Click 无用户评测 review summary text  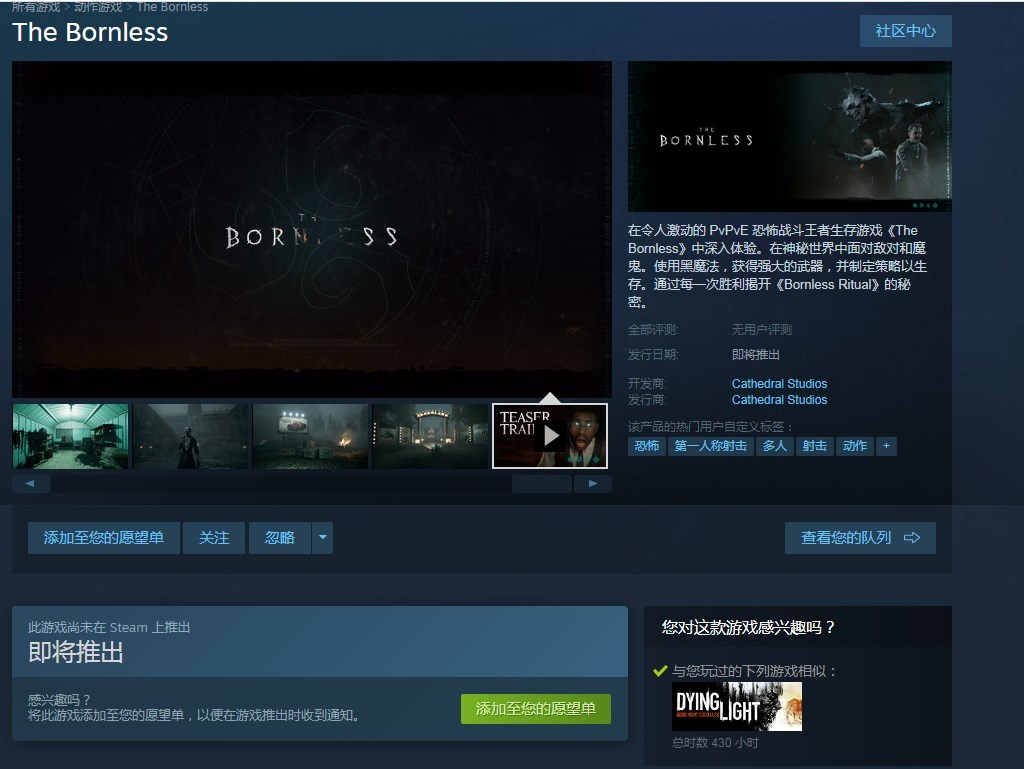[x=761, y=330]
